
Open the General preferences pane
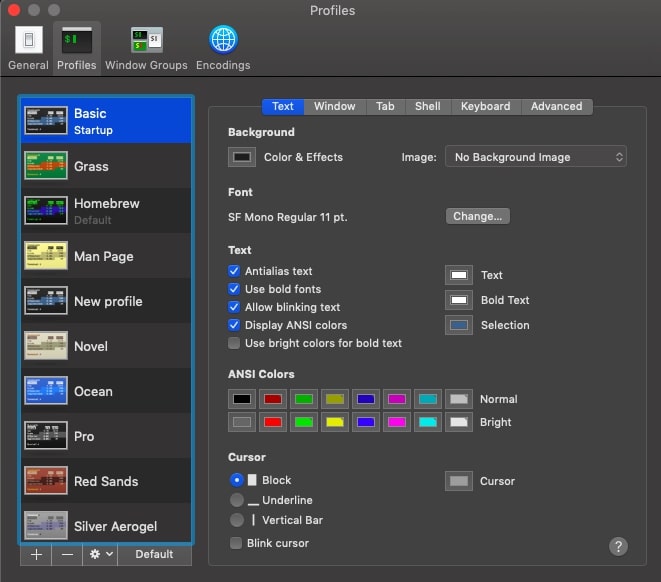click(x=28, y=48)
